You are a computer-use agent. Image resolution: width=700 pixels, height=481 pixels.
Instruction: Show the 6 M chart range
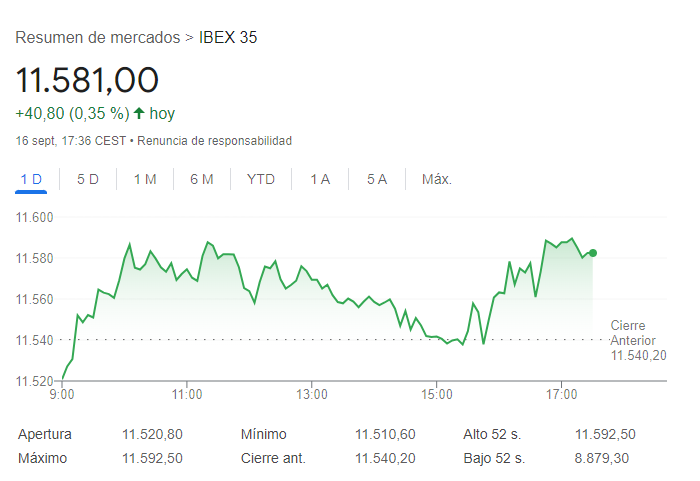point(202,179)
